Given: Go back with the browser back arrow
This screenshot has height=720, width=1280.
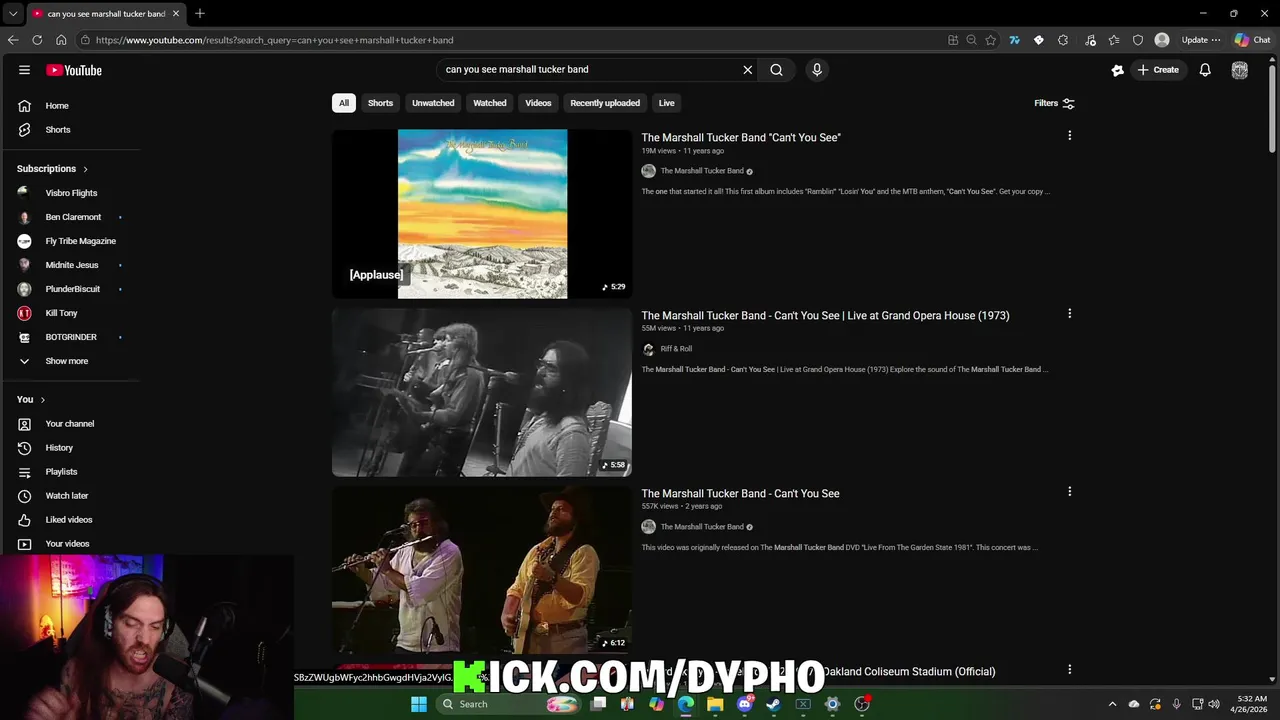Looking at the screenshot, I should click(13, 40).
